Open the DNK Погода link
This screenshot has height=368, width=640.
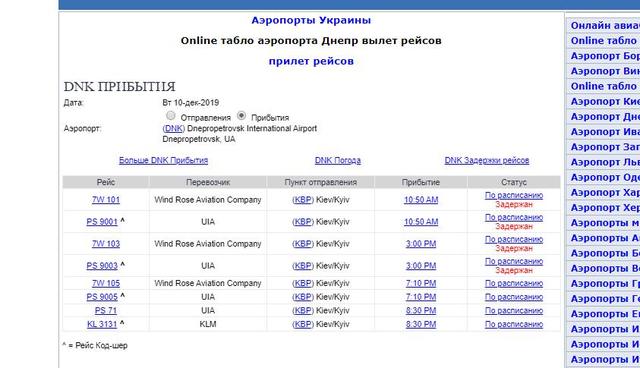pyautogui.click(x=338, y=160)
